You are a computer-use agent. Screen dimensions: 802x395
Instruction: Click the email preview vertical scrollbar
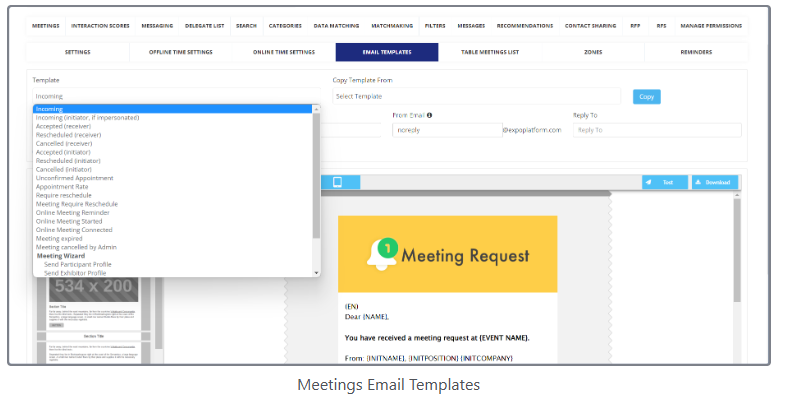(737, 250)
